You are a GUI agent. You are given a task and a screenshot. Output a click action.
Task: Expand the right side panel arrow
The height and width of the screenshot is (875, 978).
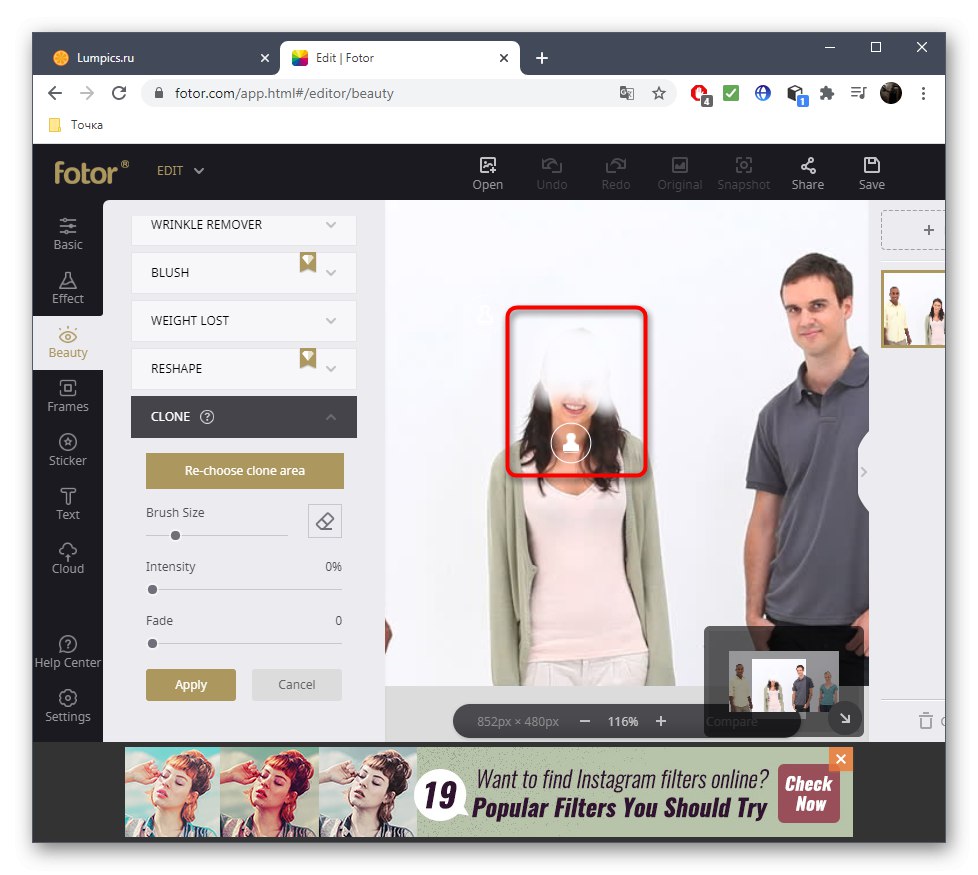click(864, 472)
